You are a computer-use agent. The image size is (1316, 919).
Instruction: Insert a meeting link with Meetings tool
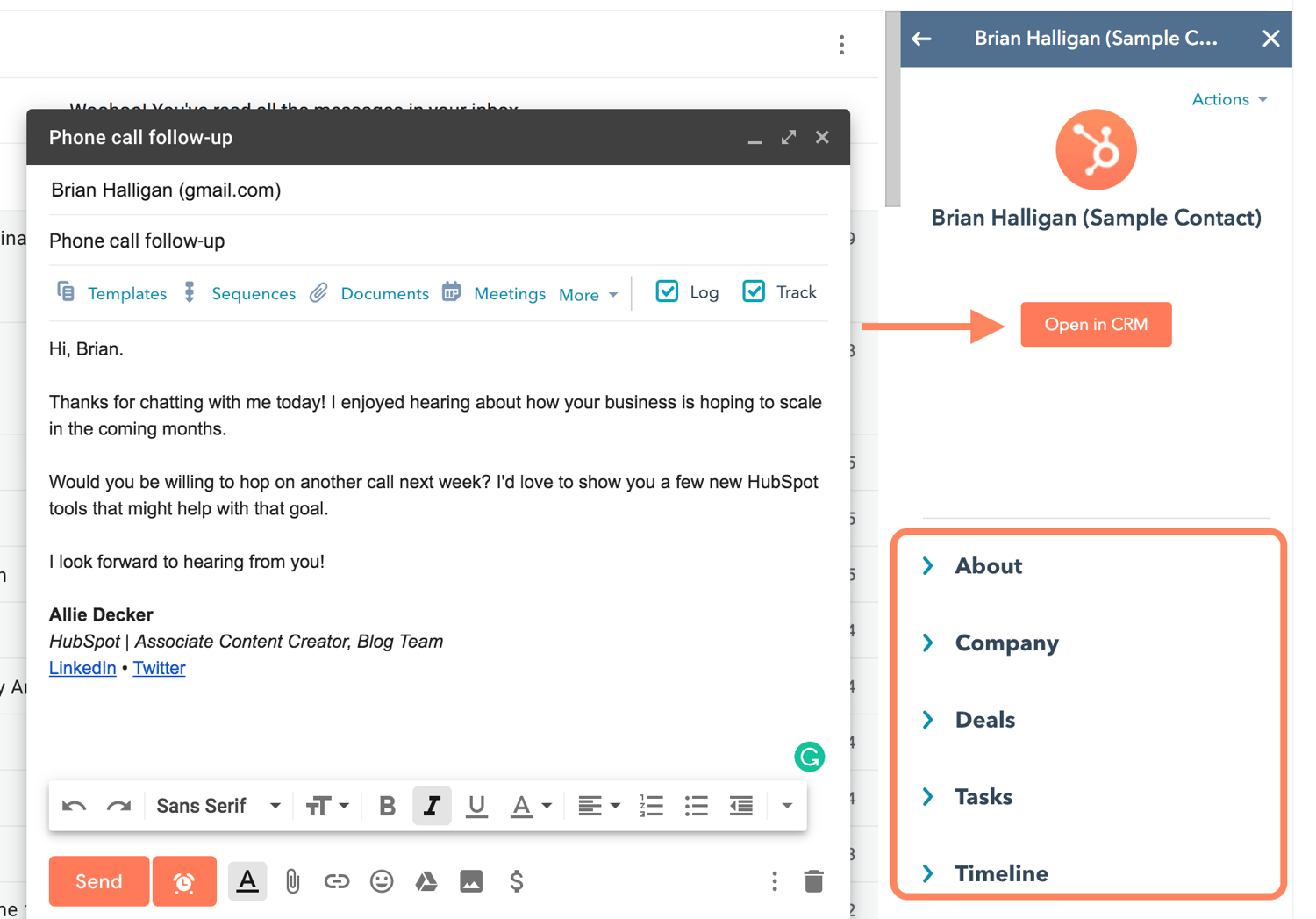click(509, 293)
